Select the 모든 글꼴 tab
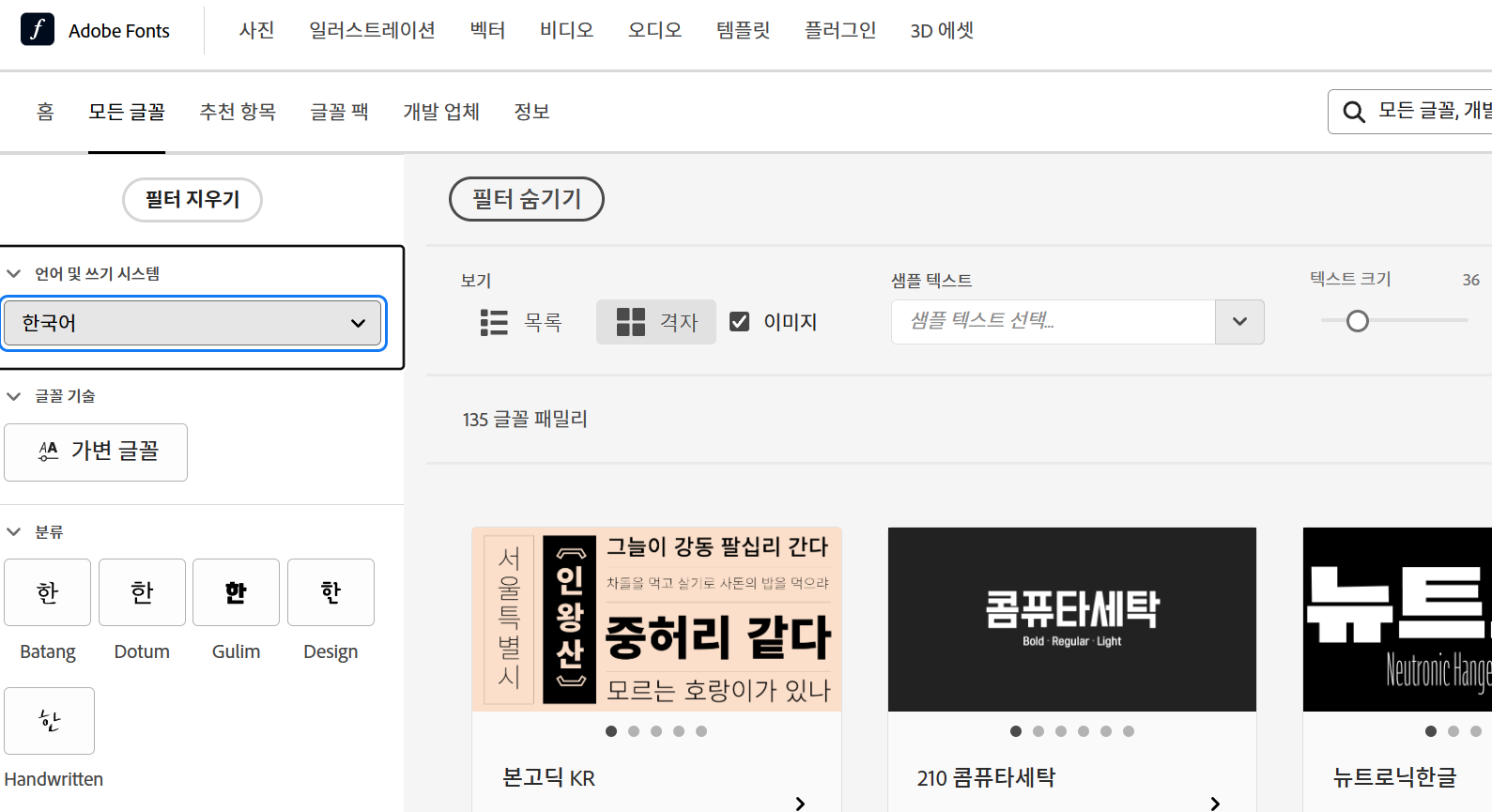 tap(127, 112)
